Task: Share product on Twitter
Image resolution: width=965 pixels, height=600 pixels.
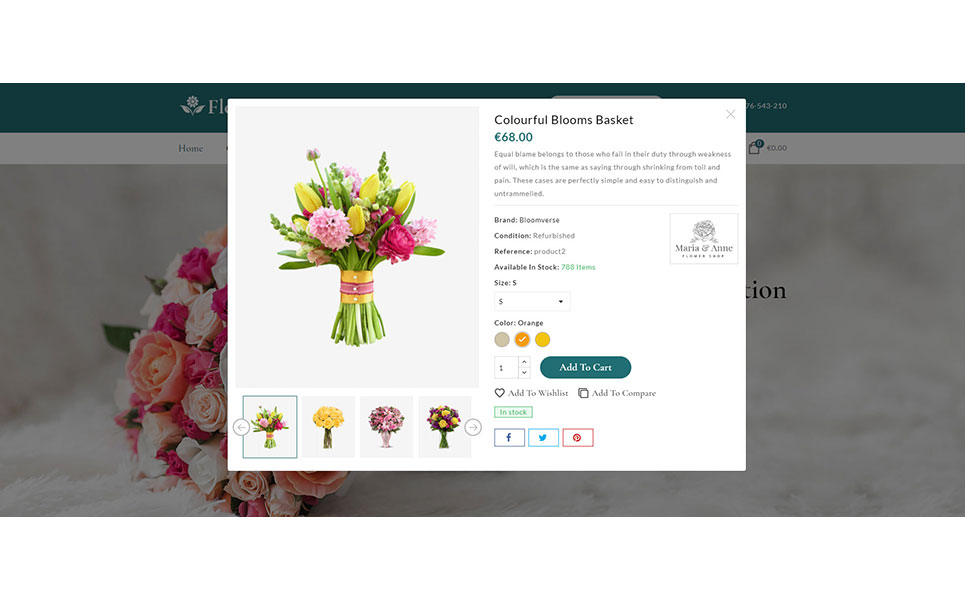Action: coord(543,438)
